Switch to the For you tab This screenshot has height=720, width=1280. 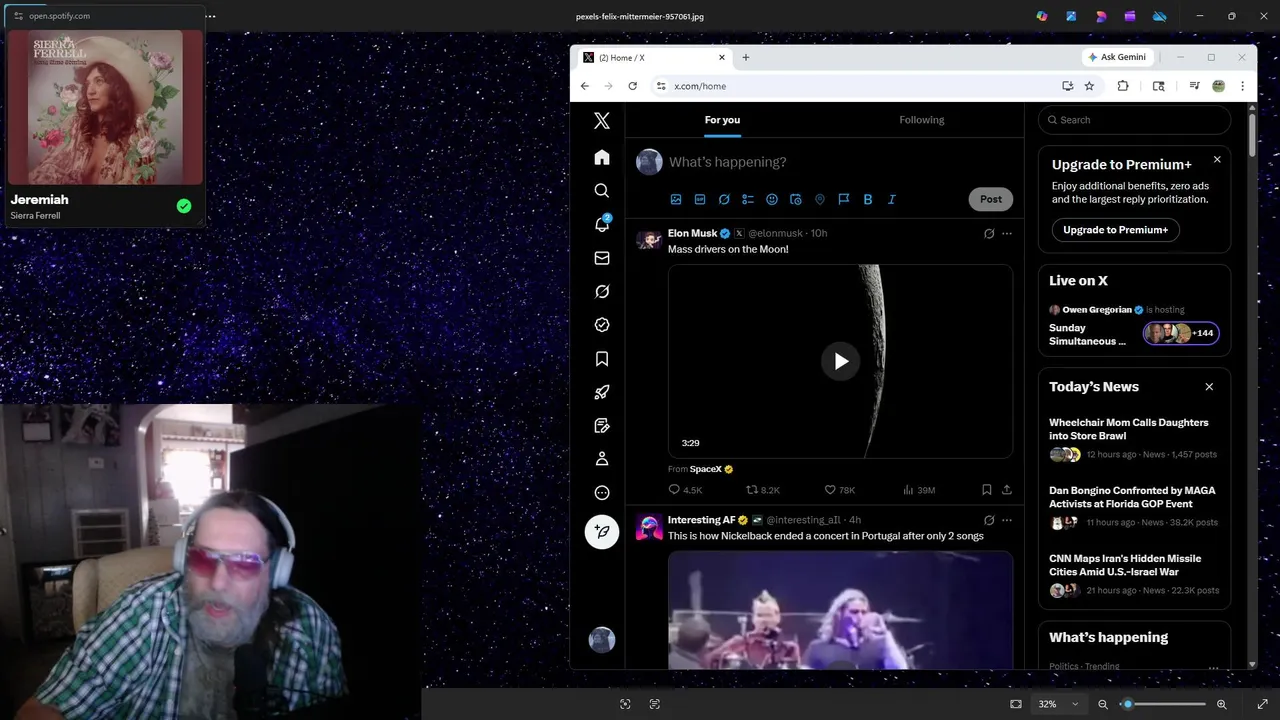tap(722, 120)
